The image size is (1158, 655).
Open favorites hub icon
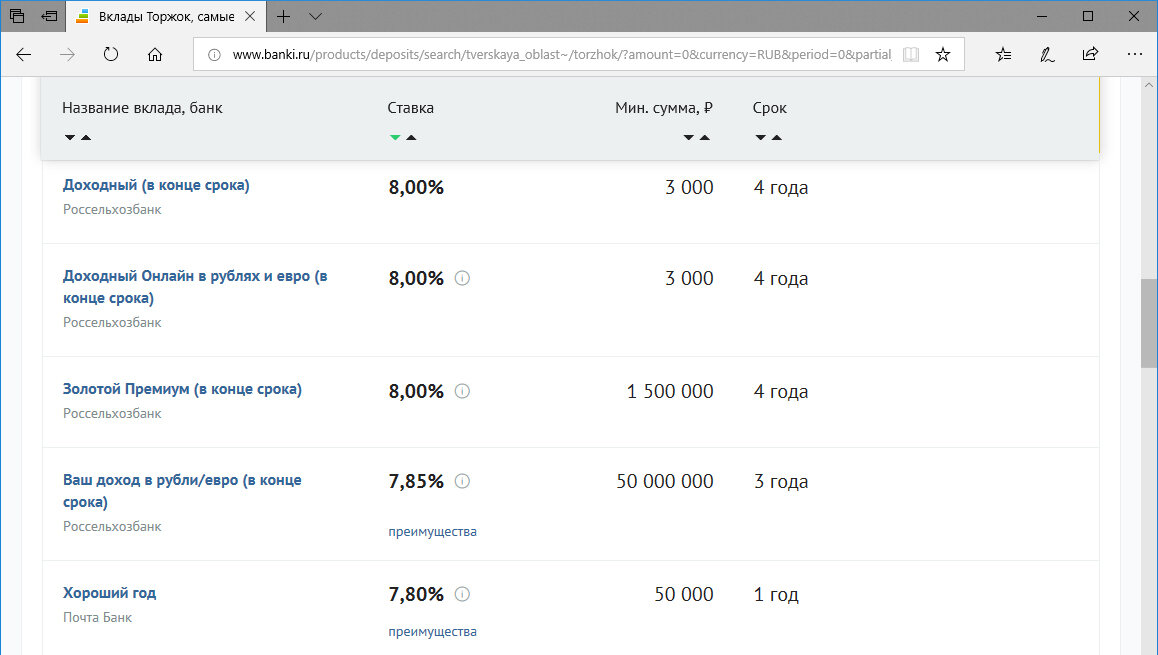1003,54
